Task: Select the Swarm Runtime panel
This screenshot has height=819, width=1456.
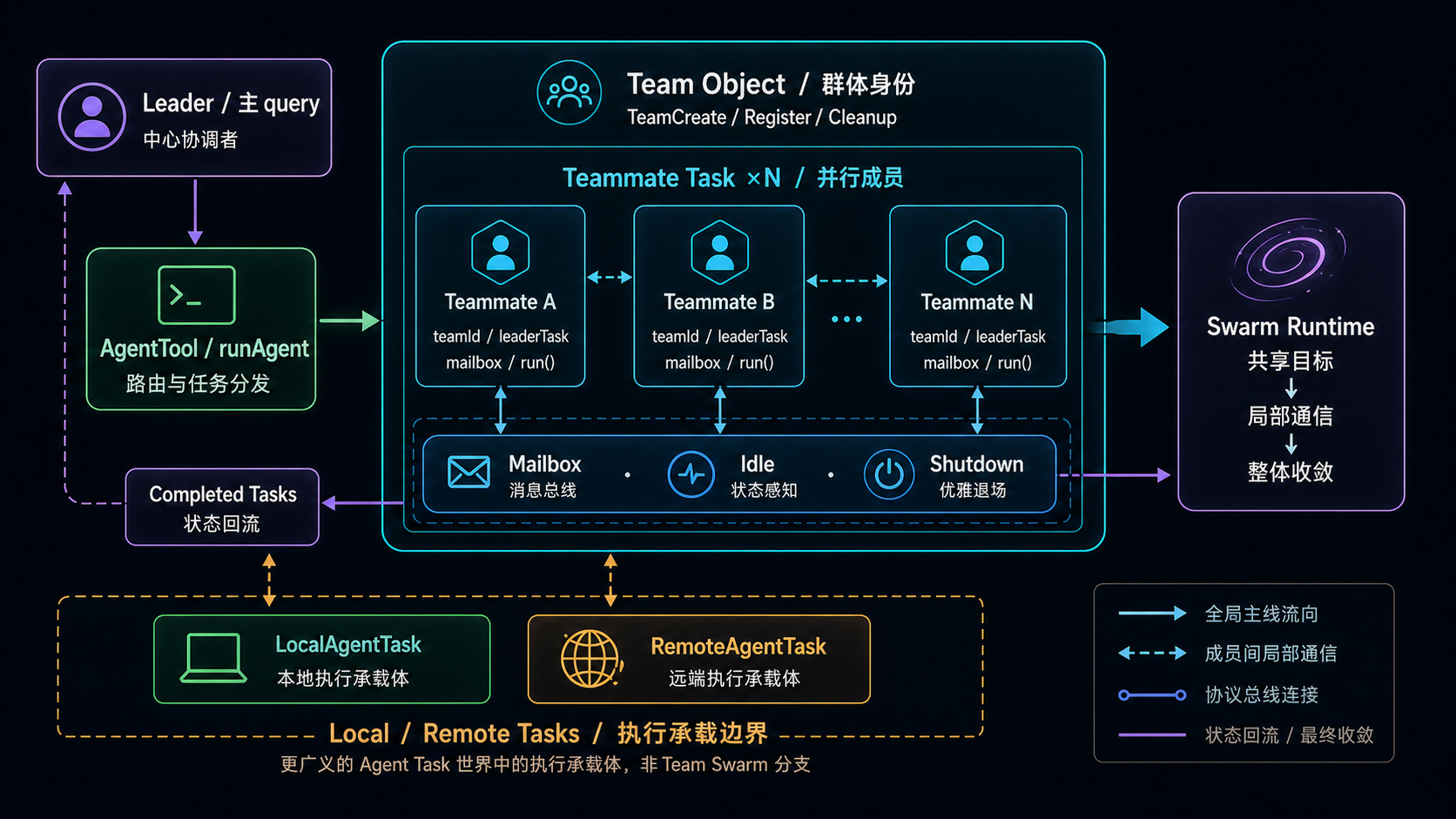Action: tap(1291, 352)
